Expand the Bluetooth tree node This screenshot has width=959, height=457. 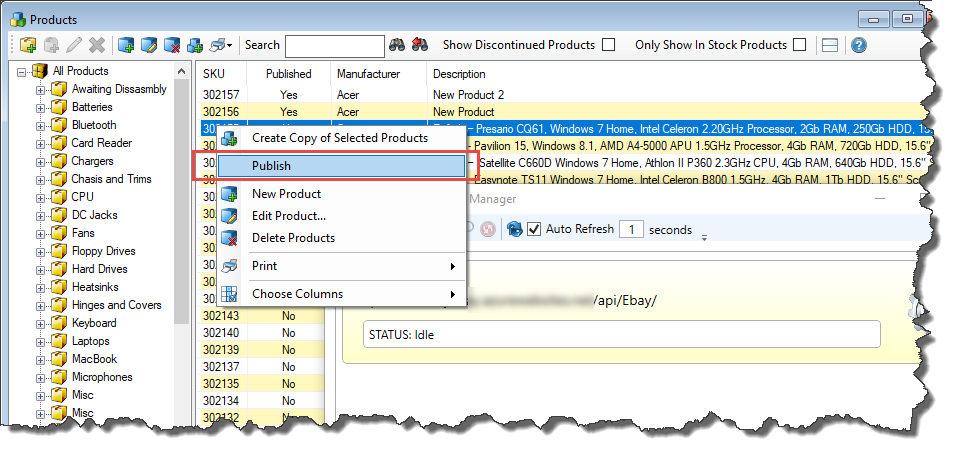coord(41,126)
